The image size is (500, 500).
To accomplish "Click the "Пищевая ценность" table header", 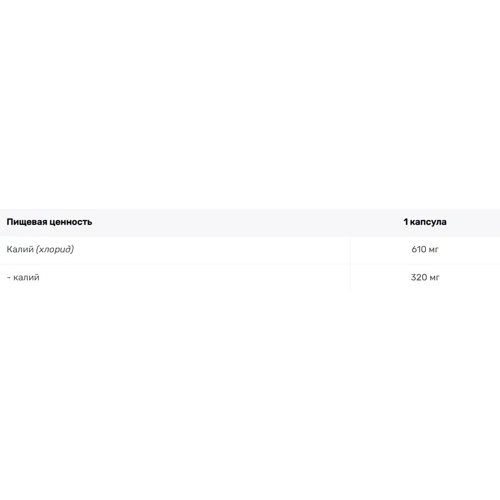I will tap(49, 222).
